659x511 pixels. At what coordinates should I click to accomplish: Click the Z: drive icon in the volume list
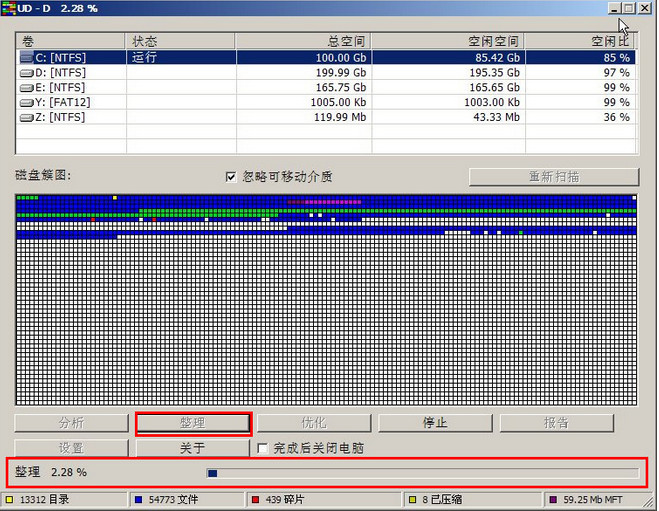pyautogui.click(x=27, y=117)
